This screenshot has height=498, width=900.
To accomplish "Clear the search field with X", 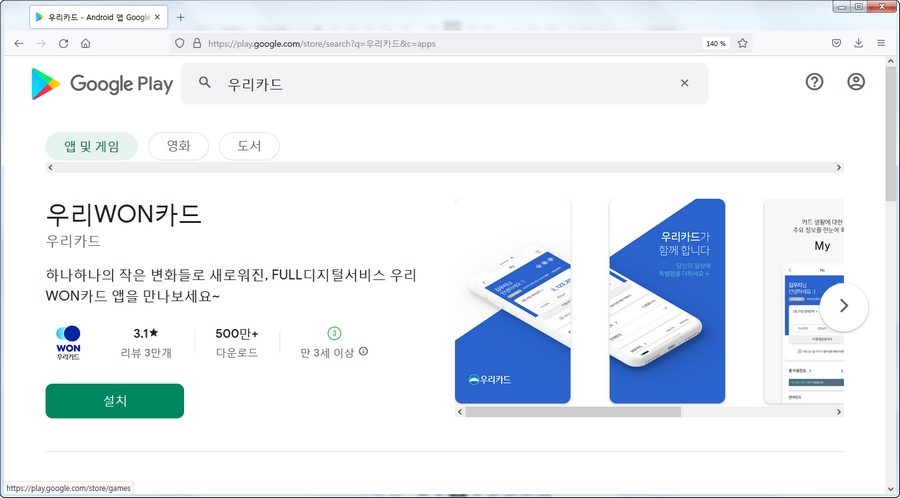I will click(684, 83).
